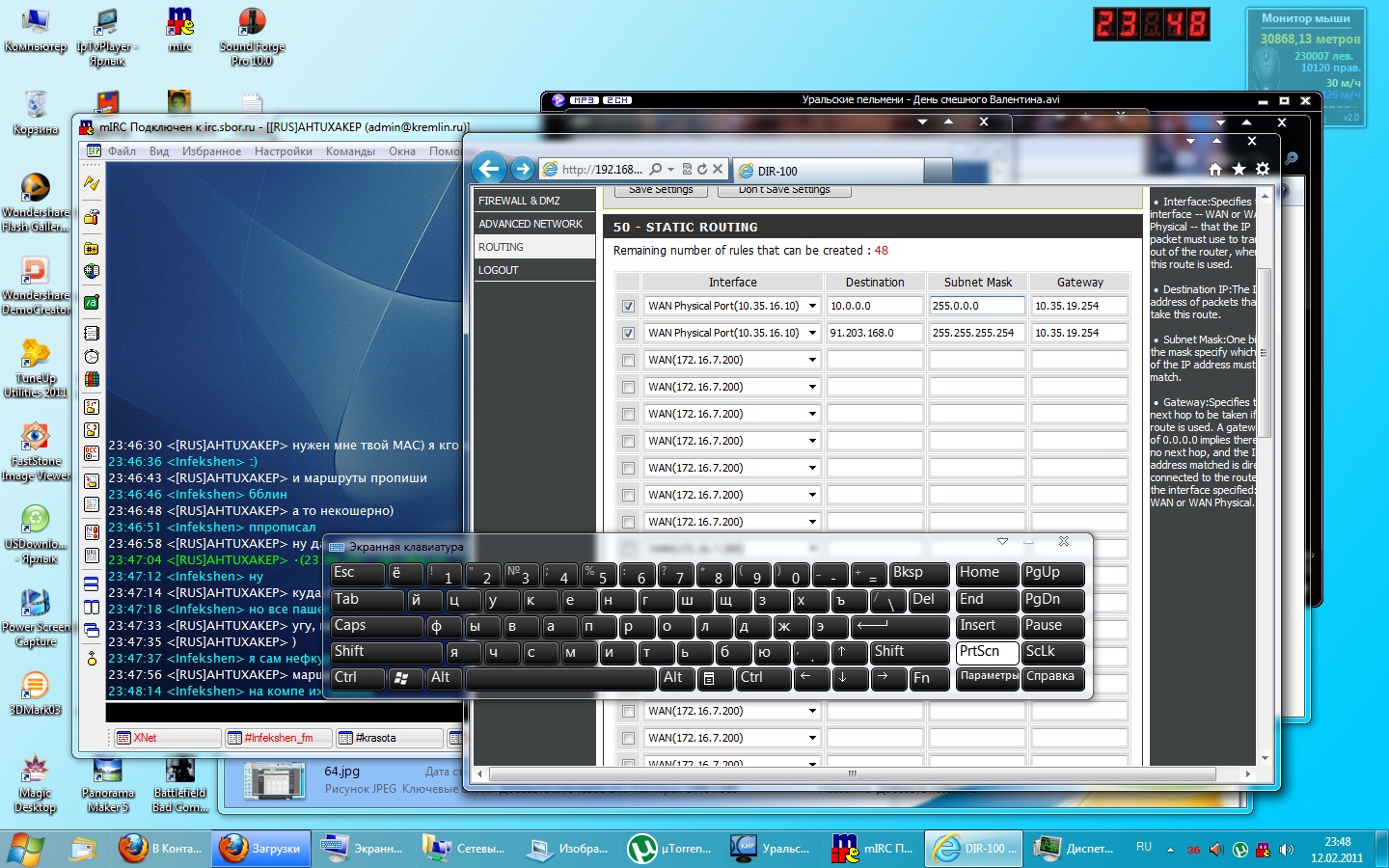Screen dimensions: 1389x868
Task: Click LOGOUT in the router sidebar
Action: point(534,270)
